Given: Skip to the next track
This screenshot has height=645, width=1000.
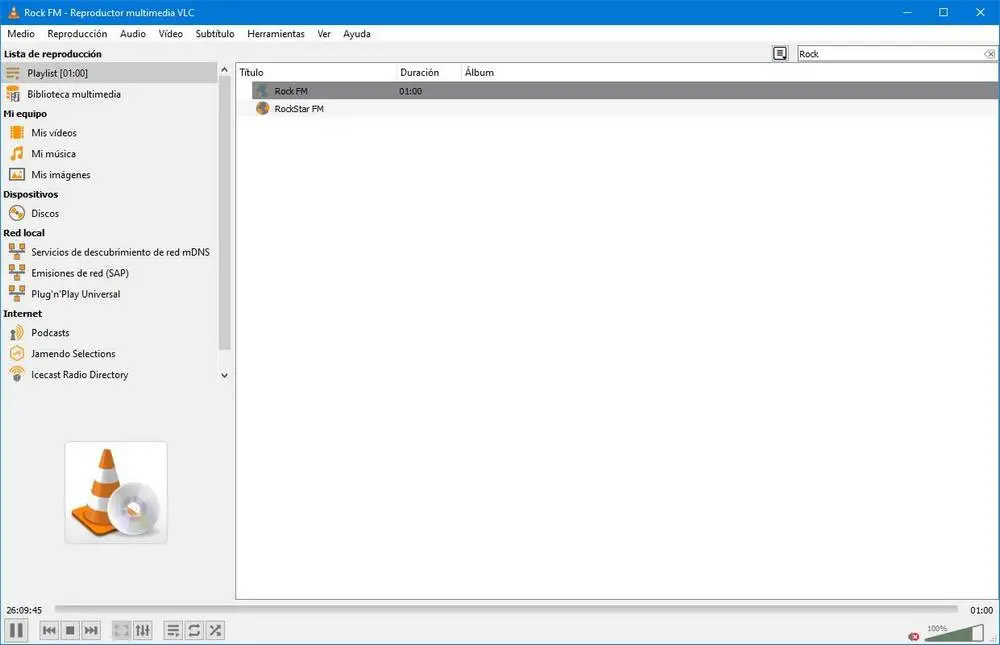Looking at the screenshot, I should pos(91,630).
